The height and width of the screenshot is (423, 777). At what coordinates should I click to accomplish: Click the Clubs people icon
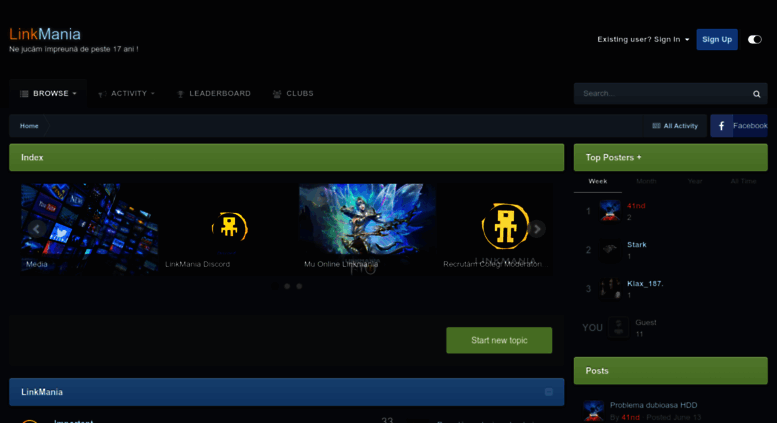pyautogui.click(x=277, y=94)
